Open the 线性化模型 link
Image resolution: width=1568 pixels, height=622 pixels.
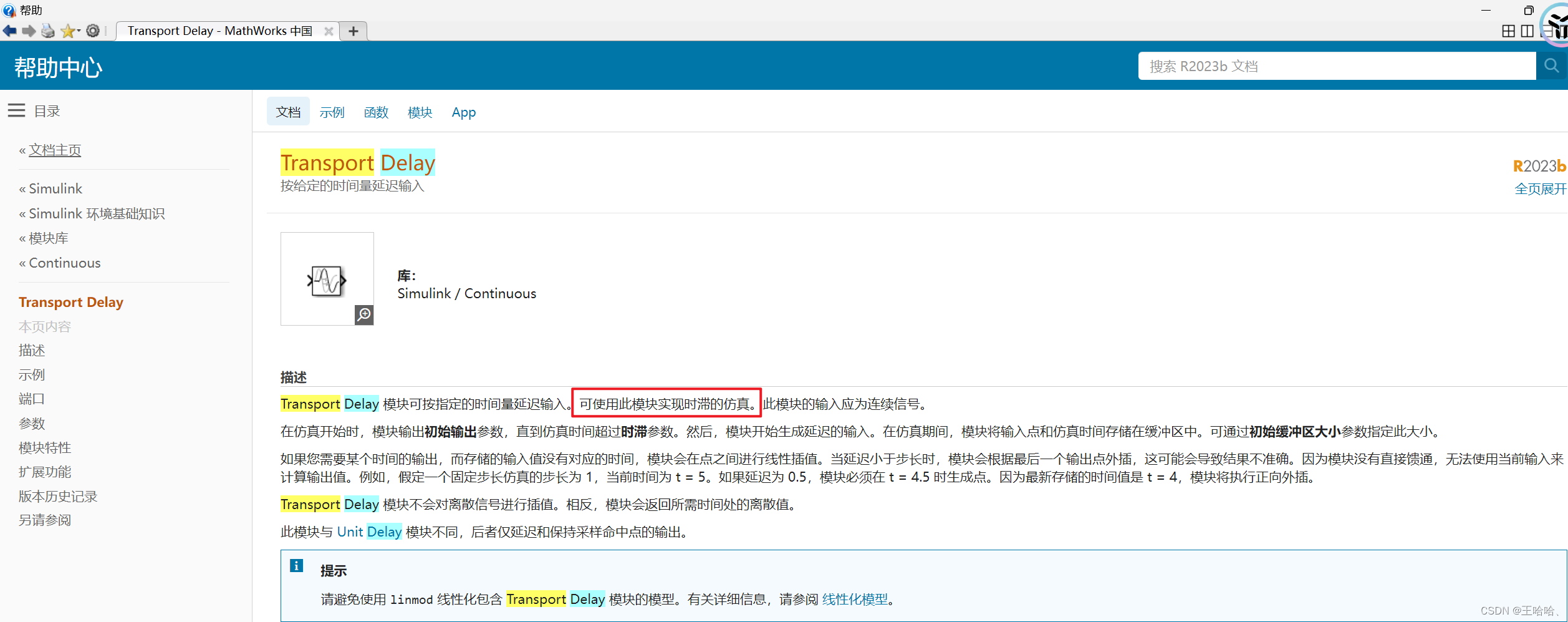tap(855, 599)
